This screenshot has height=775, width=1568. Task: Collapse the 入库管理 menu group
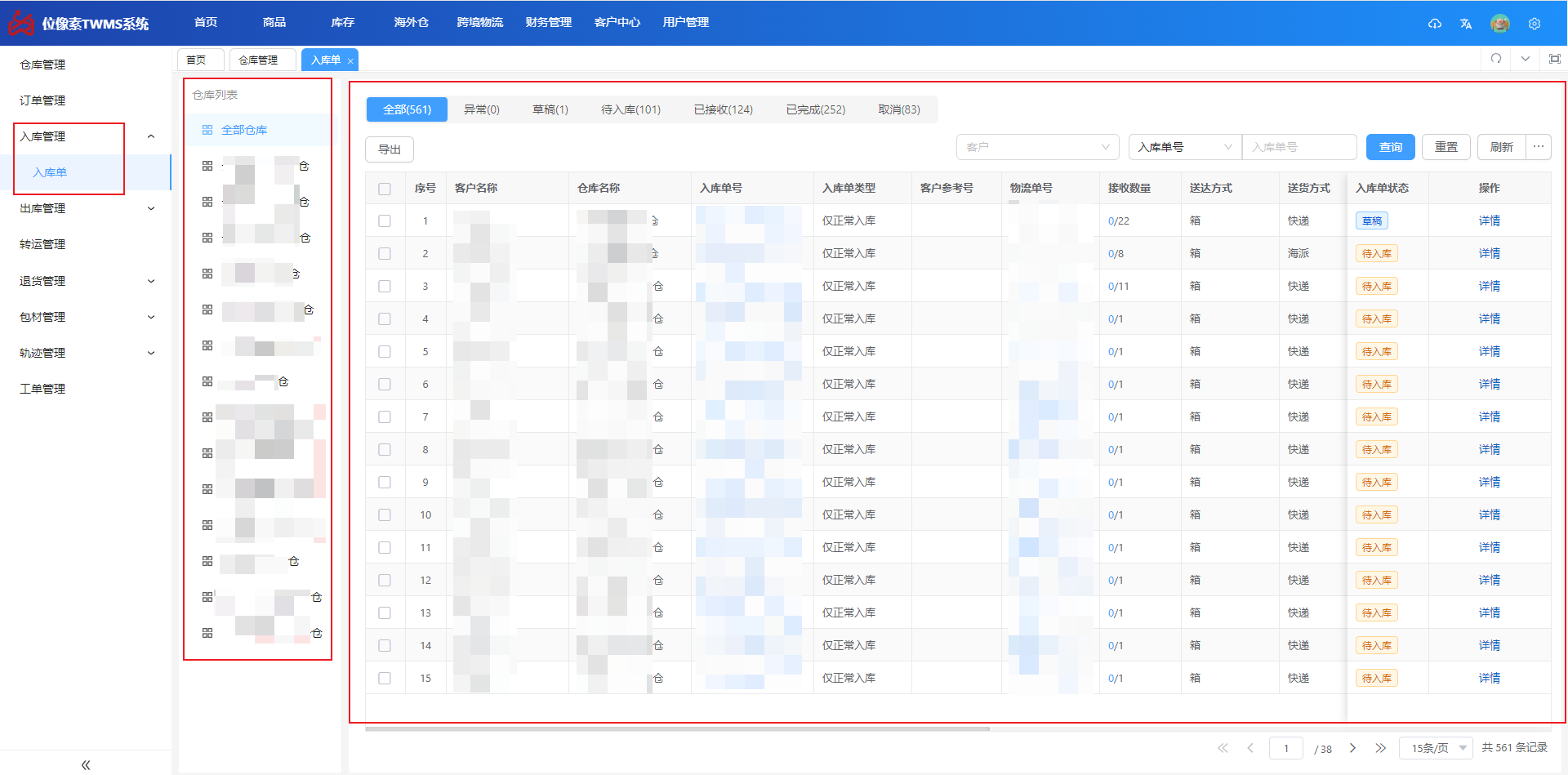coord(151,136)
